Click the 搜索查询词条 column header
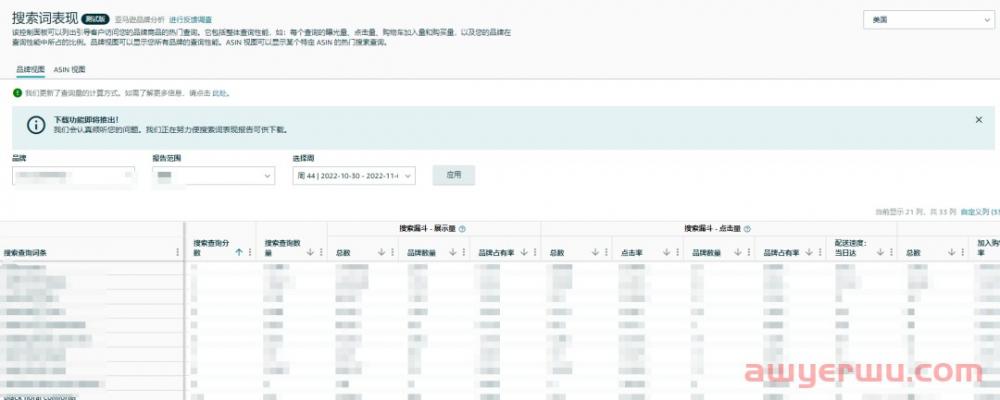The height and width of the screenshot is (400, 1000). 25,253
